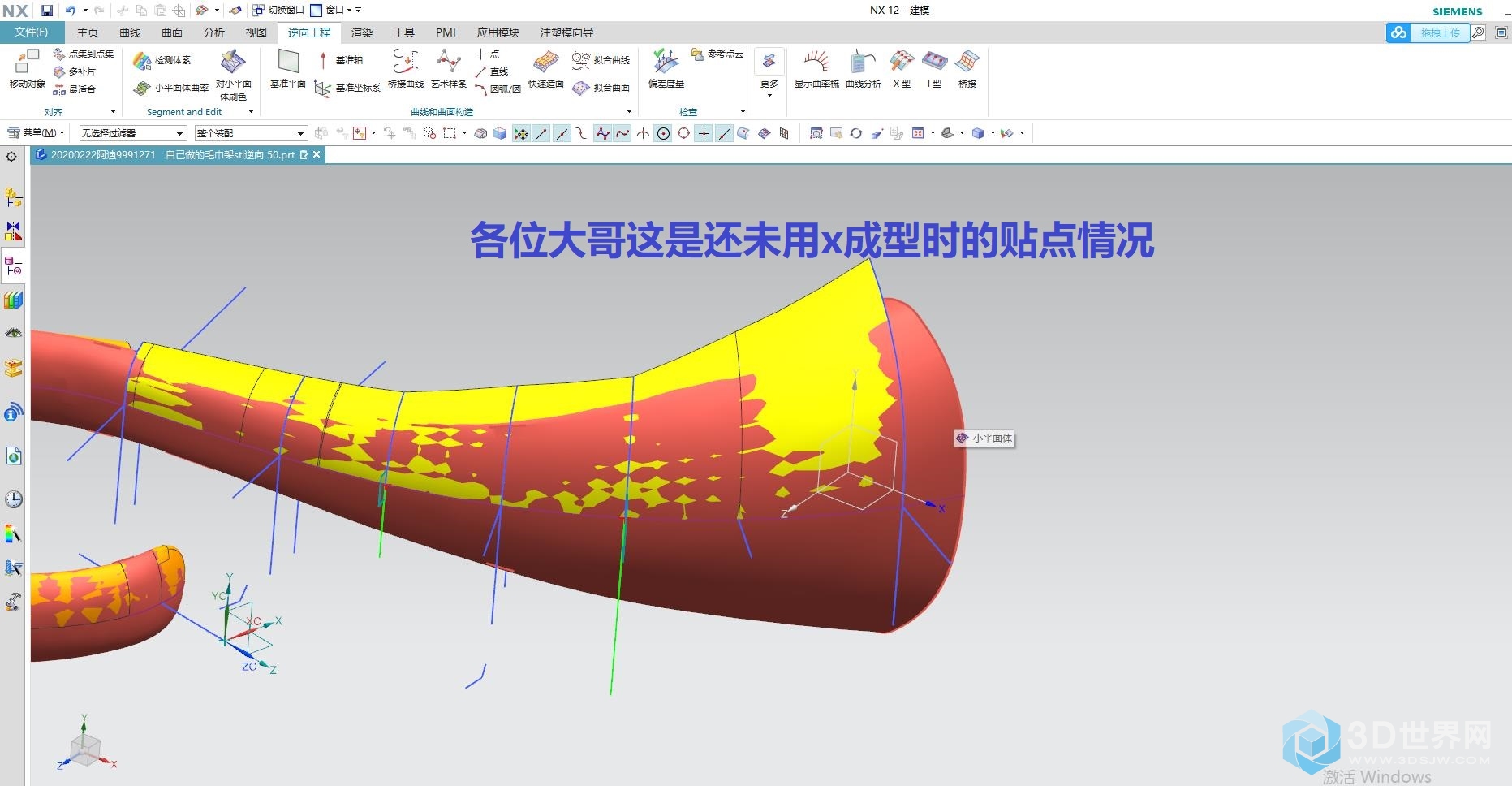This screenshot has width=1512, height=786.
Task: Switch to the 注塑模向导 mold wizard tab
Action: [566, 32]
